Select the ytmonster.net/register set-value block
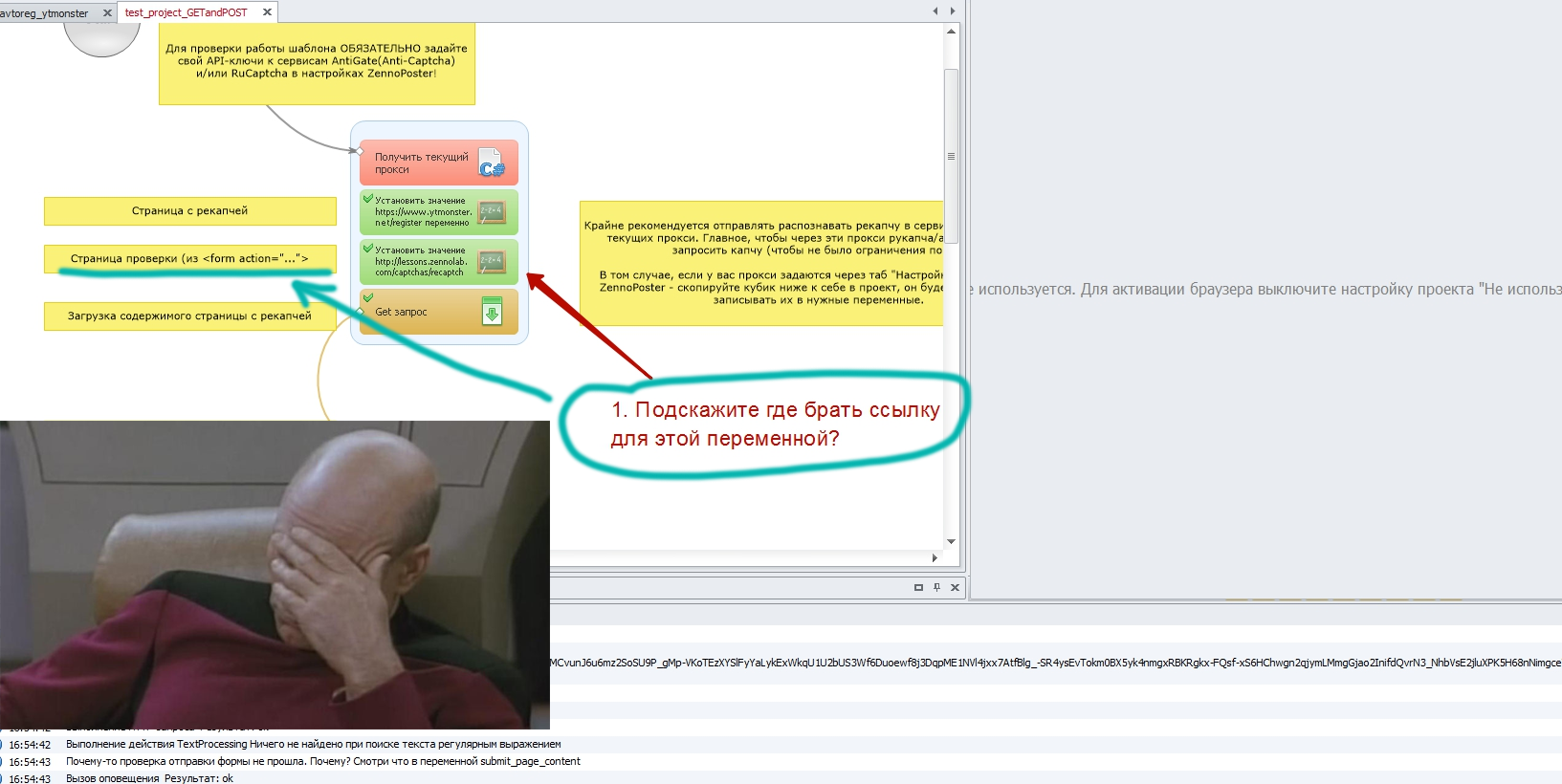The height and width of the screenshot is (784, 1562). click(439, 212)
